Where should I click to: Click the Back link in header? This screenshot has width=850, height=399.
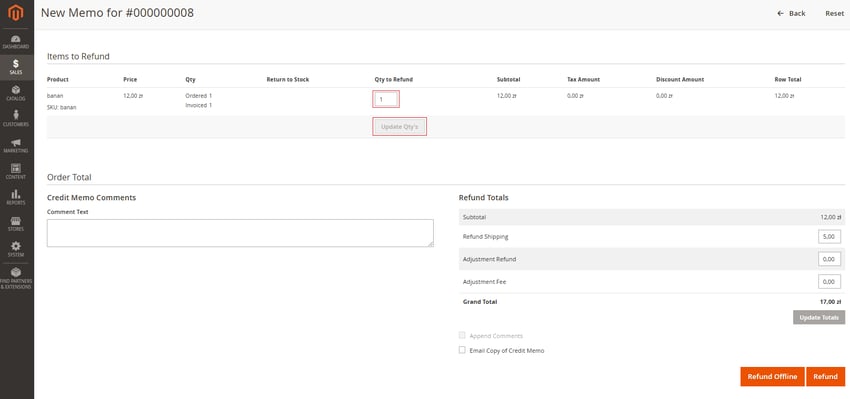[791, 14]
